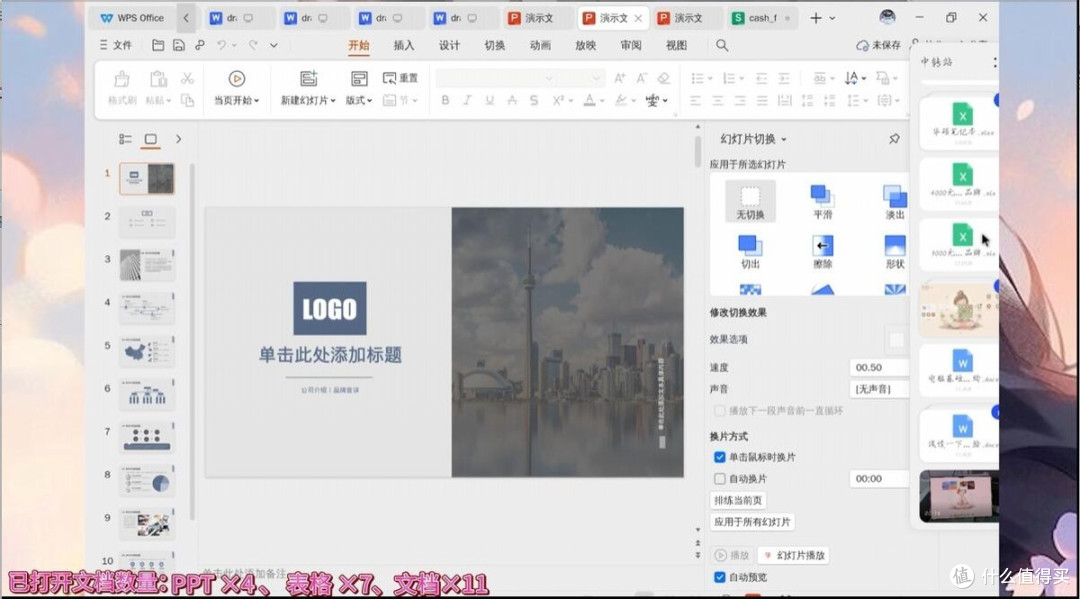Click the Paste (粘贴) clipboard icon

(158, 79)
